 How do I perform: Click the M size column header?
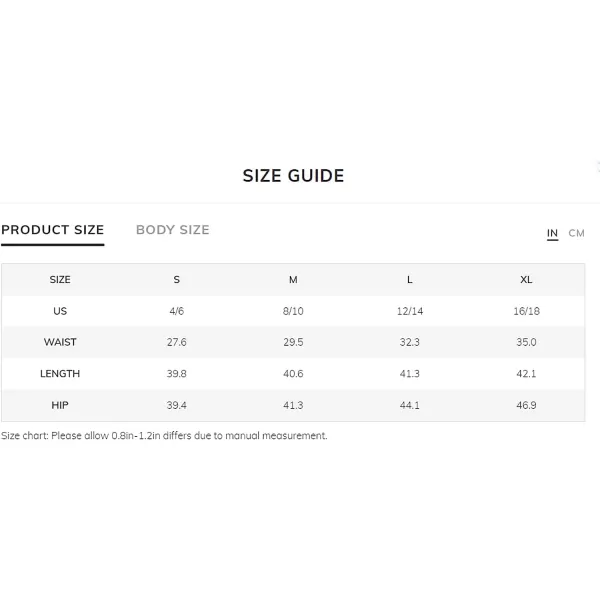[x=293, y=280]
